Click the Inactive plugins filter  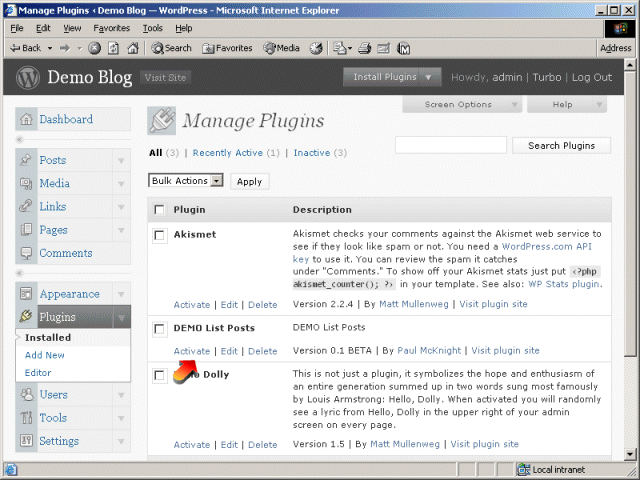tap(312, 153)
